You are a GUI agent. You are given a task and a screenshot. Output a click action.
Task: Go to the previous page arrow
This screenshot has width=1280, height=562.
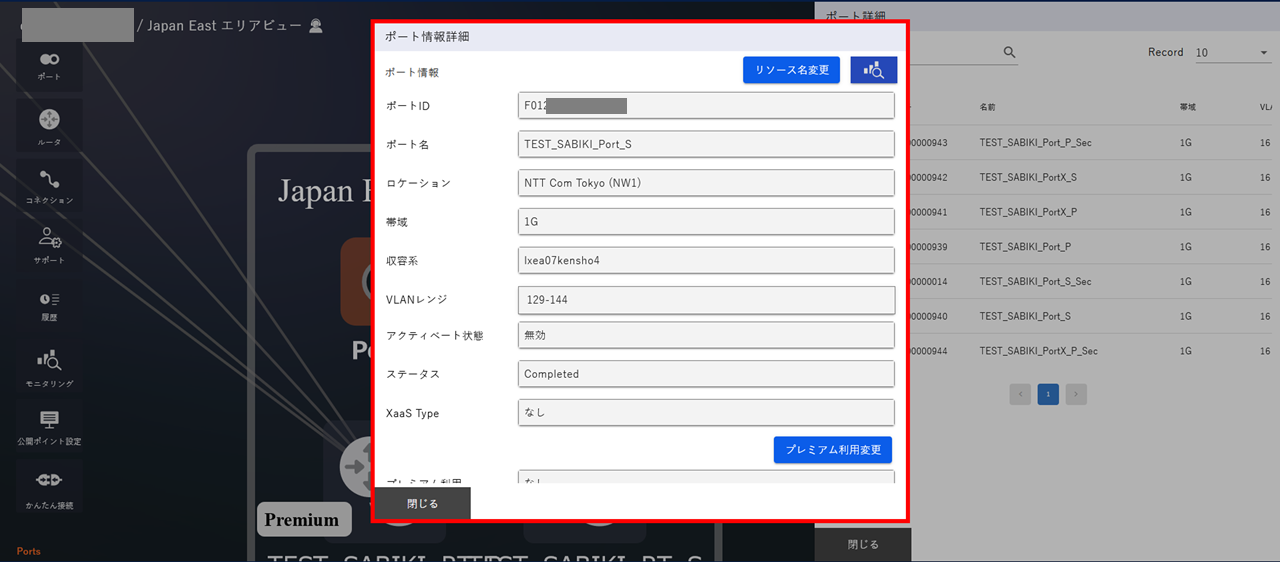coord(1020,394)
